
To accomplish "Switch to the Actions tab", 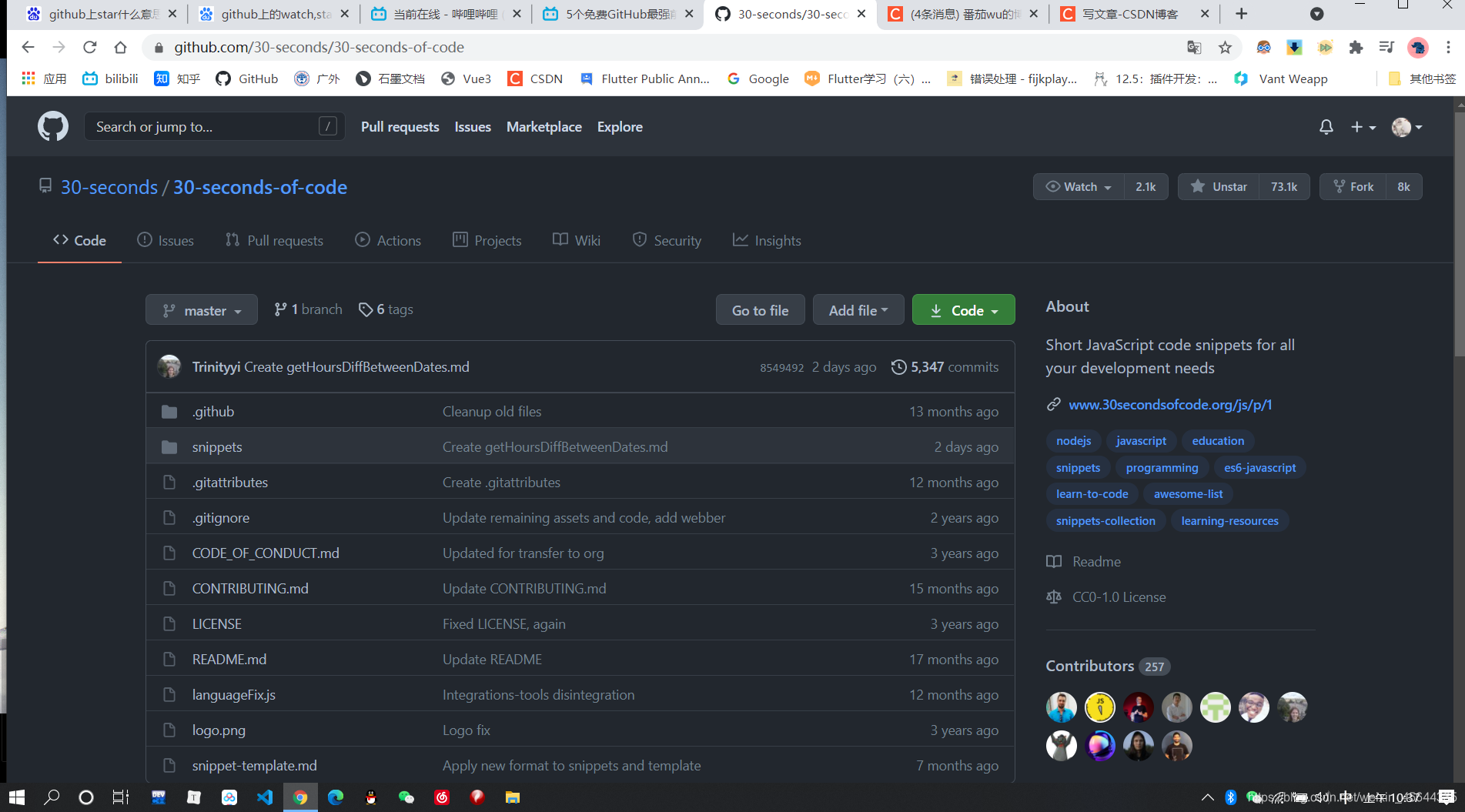I will (x=388, y=240).
